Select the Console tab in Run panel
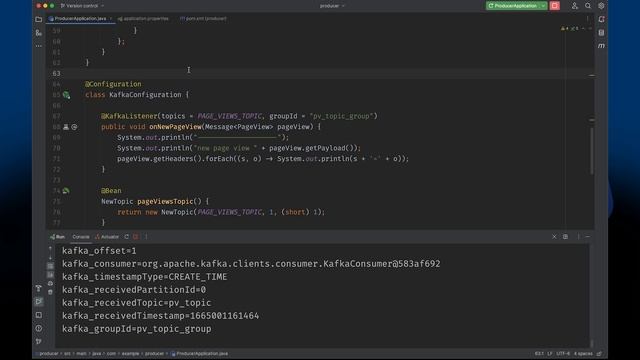Image resolution: width=640 pixels, height=360 pixels. click(81, 237)
